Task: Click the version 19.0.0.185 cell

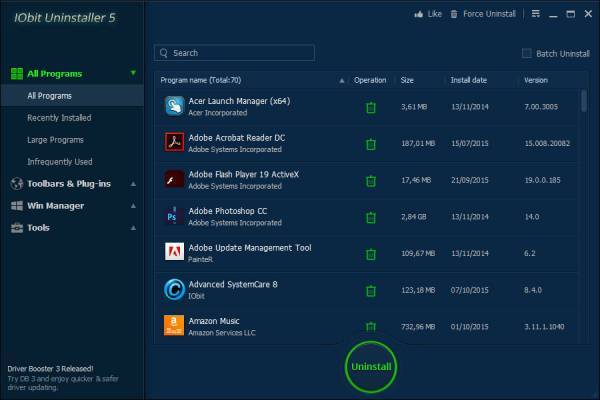Action: click(542, 180)
